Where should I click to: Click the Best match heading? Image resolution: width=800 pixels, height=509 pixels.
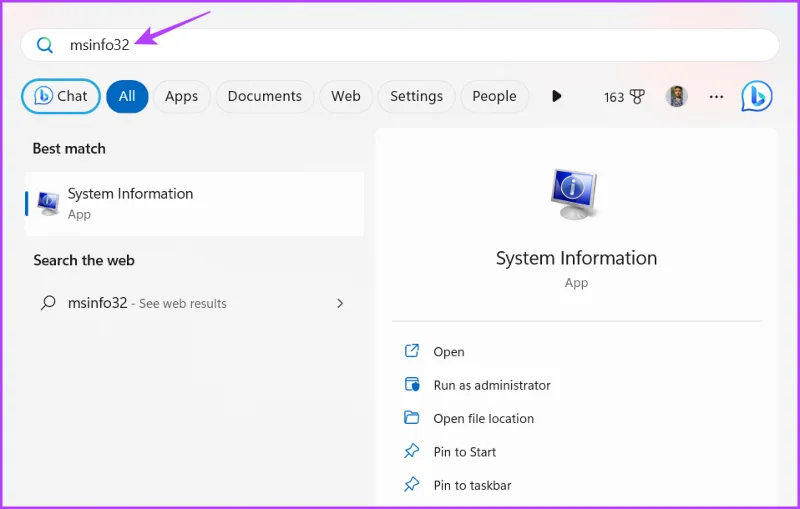coord(69,148)
